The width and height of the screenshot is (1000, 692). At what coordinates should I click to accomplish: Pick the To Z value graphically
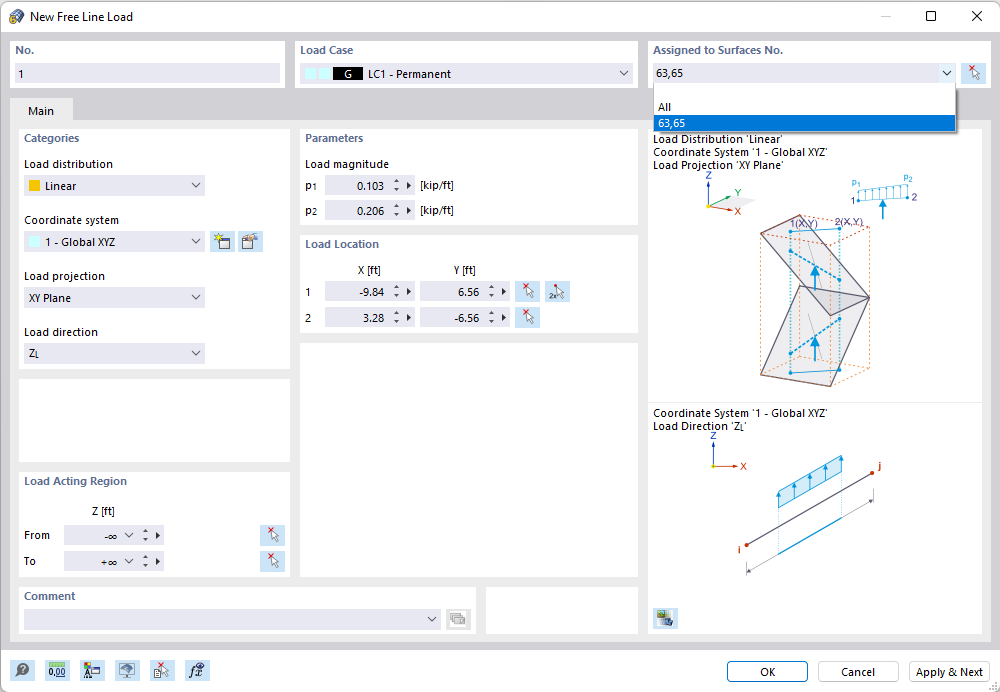272,561
